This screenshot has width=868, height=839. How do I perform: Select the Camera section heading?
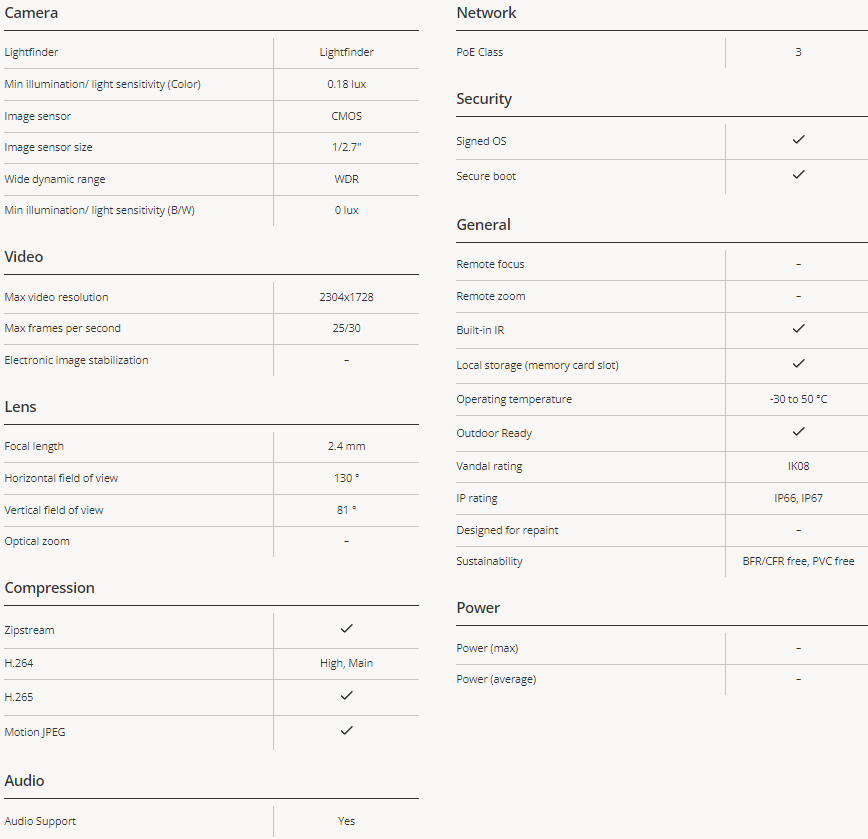pos(31,13)
